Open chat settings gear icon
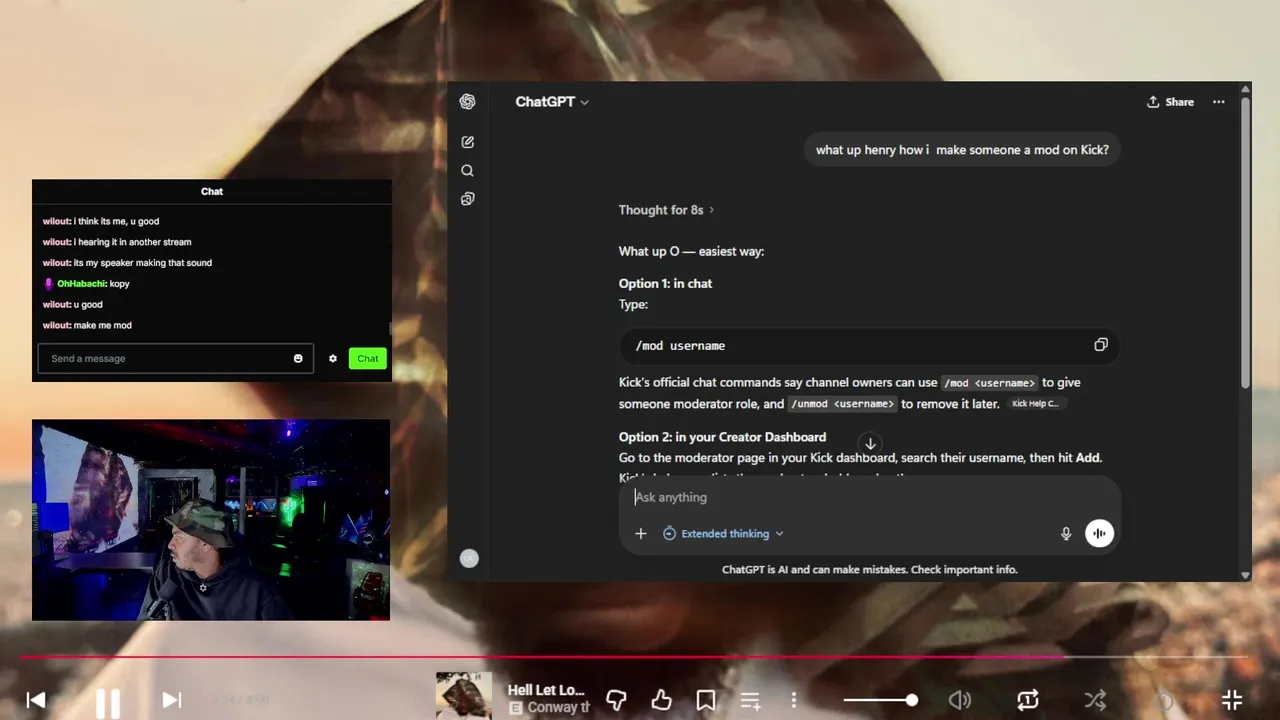The width and height of the screenshot is (1280, 720). tap(333, 359)
